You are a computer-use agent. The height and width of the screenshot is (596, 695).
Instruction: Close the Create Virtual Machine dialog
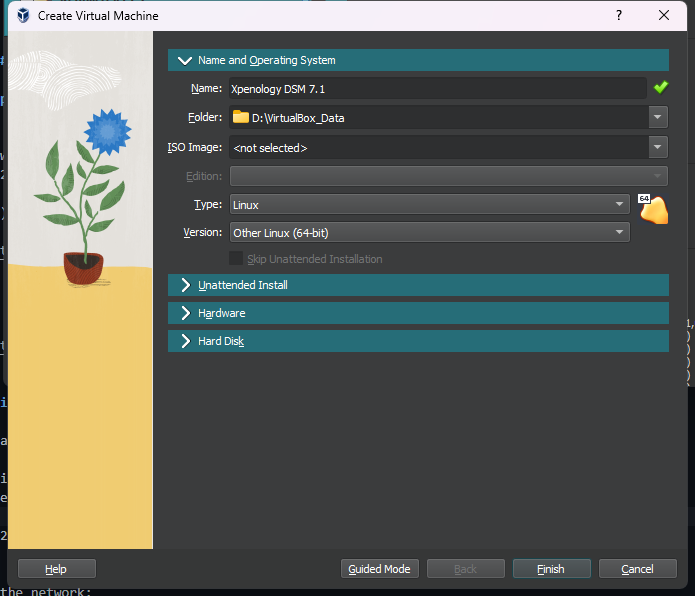coord(664,16)
